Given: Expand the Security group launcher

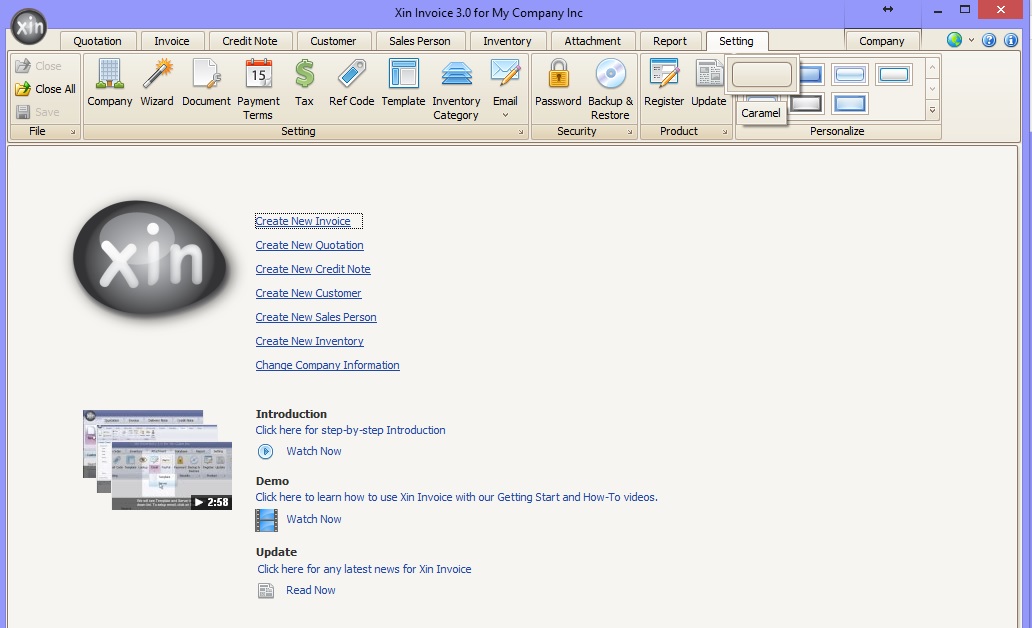Looking at the screenshot, I should coord(630,132).
